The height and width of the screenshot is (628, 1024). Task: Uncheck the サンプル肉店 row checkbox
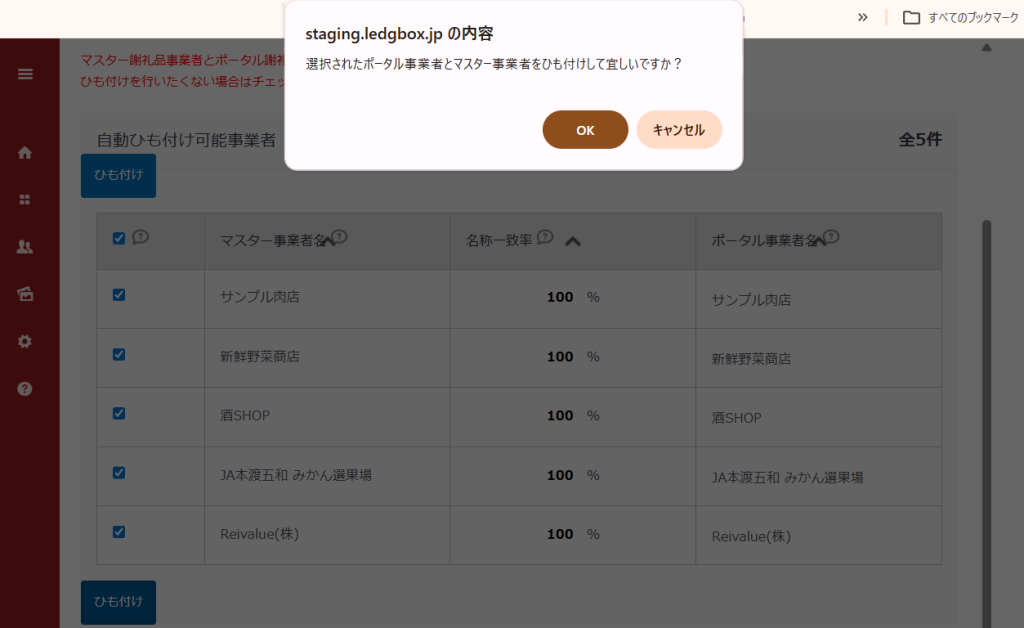click(x=119, y=295)
